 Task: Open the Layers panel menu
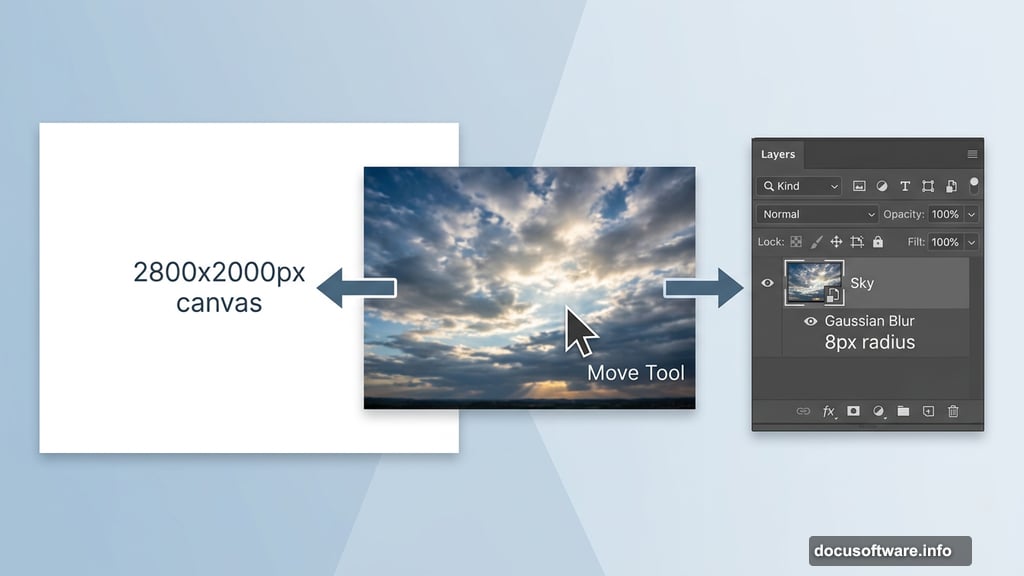coord(972,154)
